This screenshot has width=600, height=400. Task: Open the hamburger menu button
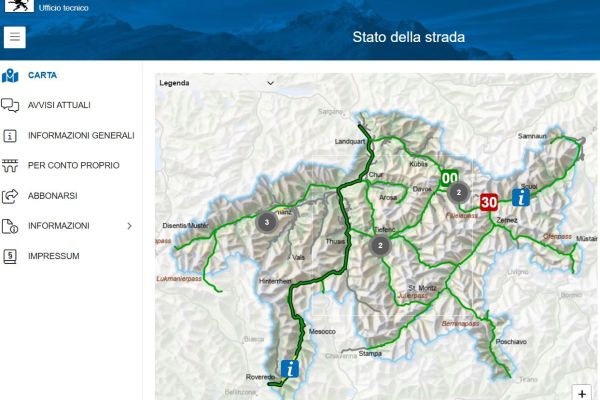[15, 37]
